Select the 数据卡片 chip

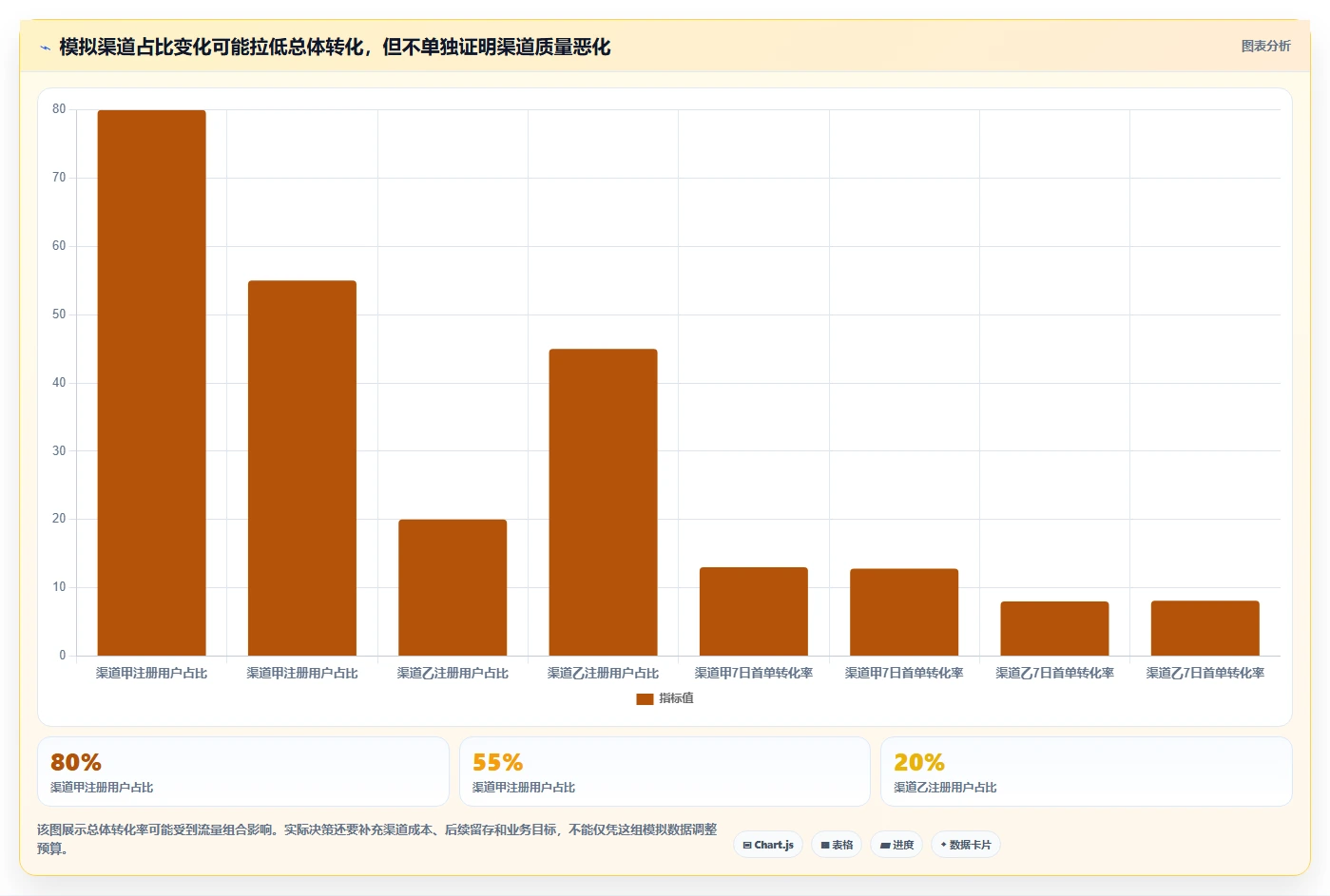point(965,845)
